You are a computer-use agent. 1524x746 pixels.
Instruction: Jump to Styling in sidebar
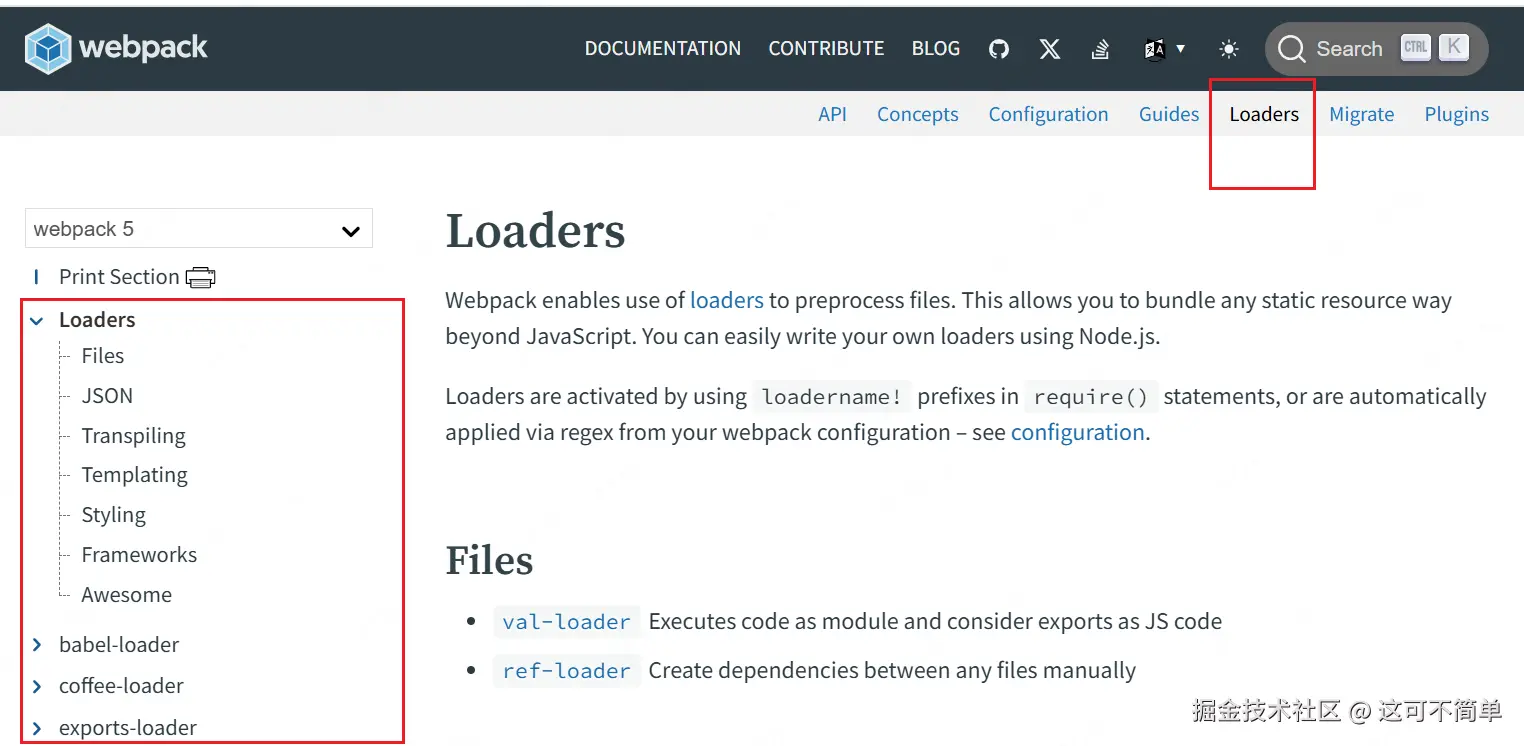point(114,515)
